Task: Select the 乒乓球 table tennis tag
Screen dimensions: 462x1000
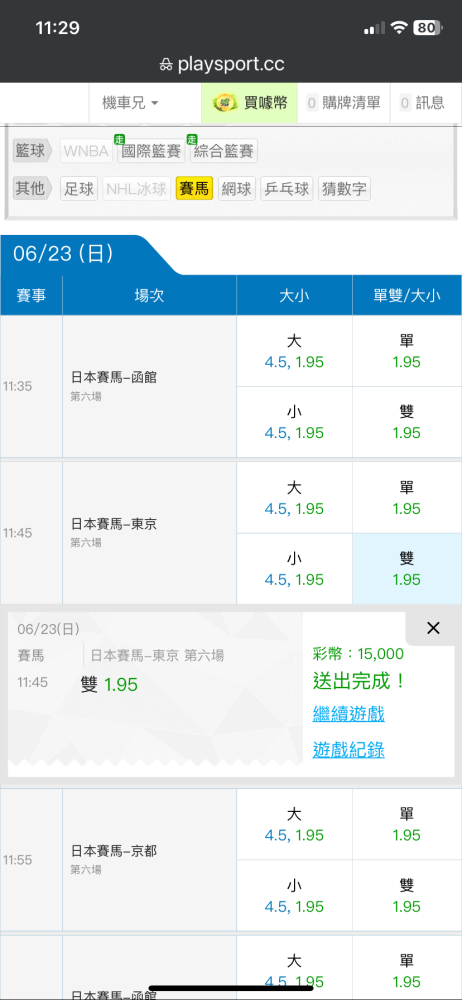Action: 287,189
